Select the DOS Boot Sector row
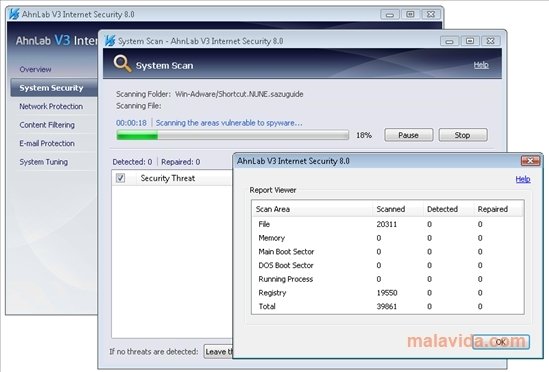This screenshot has width=549, height=372. (388, 265)
